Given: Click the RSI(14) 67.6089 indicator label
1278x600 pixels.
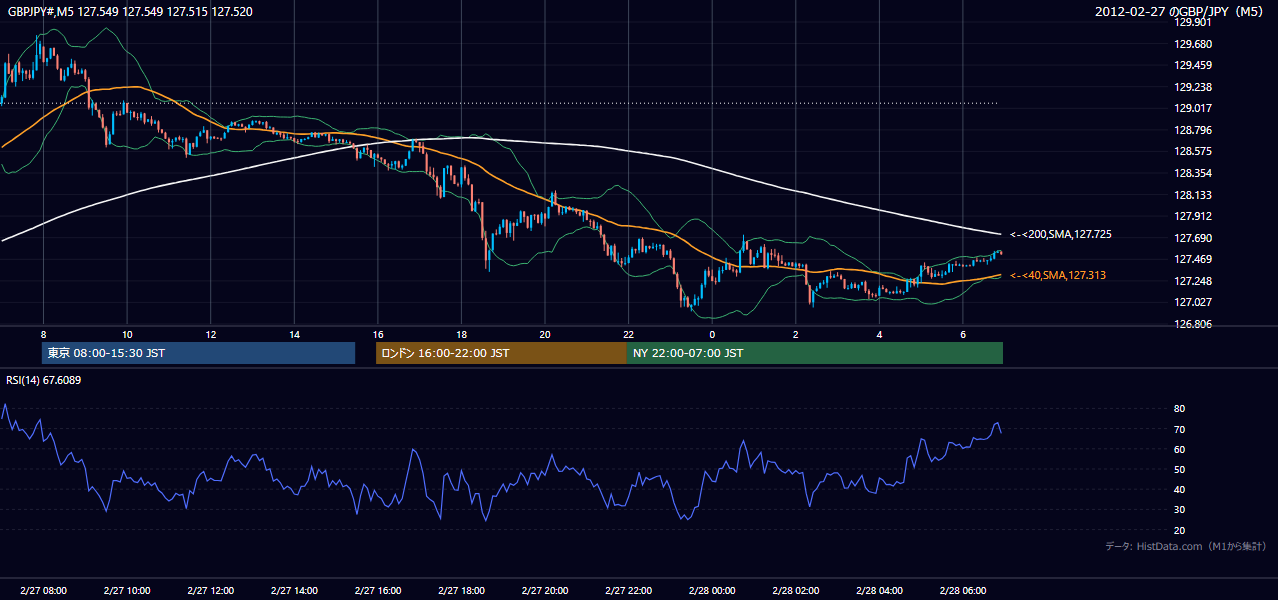Looking at the screenshot, I should 43,380.
